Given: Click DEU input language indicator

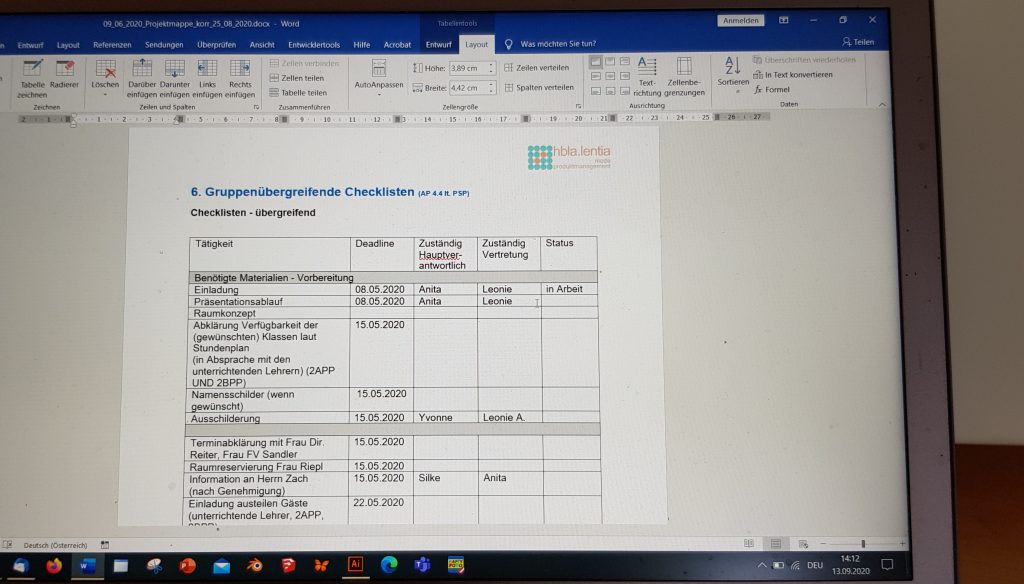Looking at the screenshot, I should pos(814,565).
